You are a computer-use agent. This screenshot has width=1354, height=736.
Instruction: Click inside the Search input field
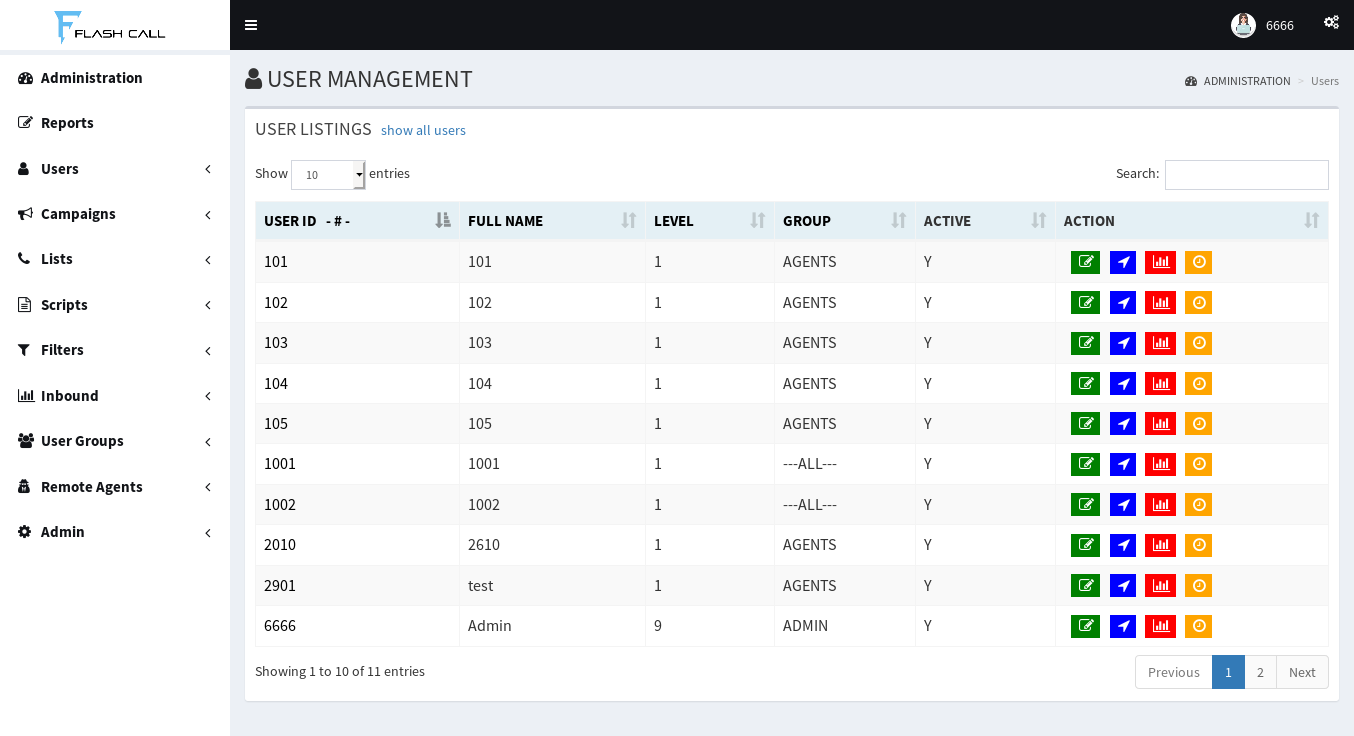[1246, 174]
